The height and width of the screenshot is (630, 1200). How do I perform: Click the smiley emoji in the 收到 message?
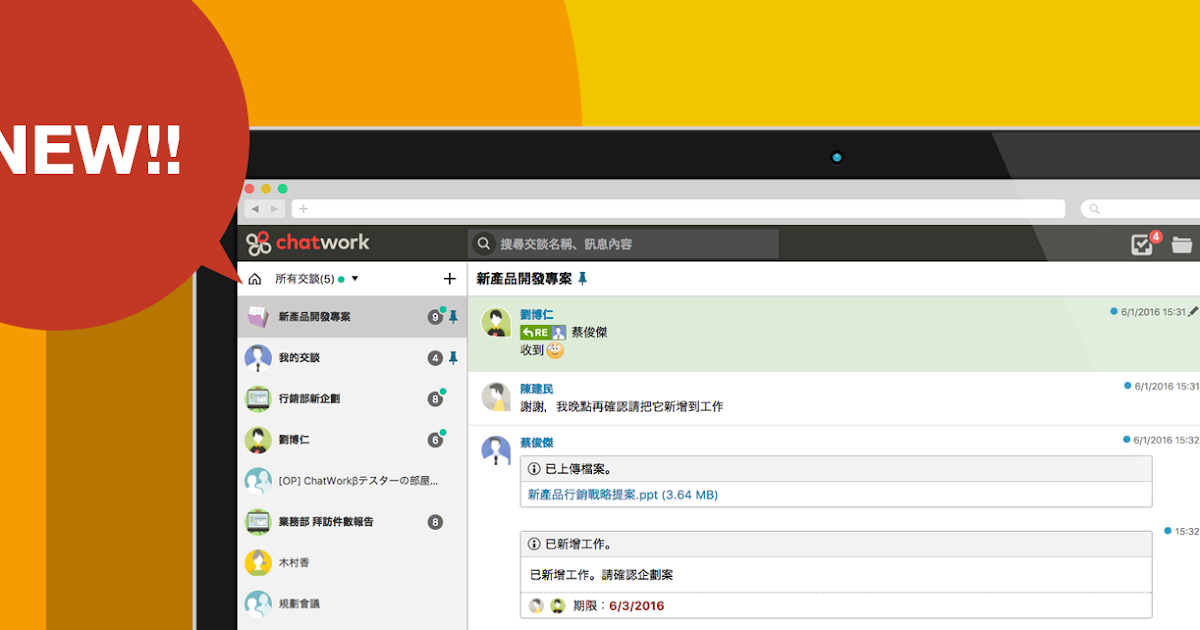pyautogui.click(x=558, y=350)
